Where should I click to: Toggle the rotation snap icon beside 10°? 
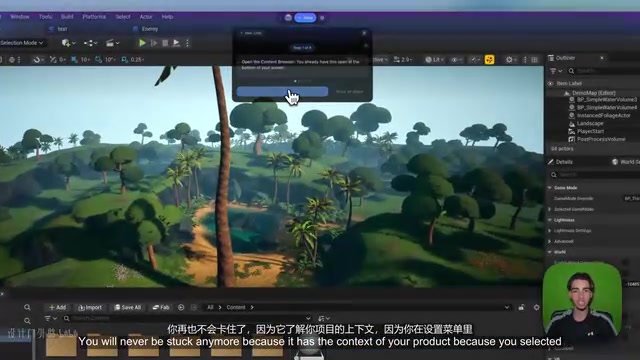click(x=98, y=60)
